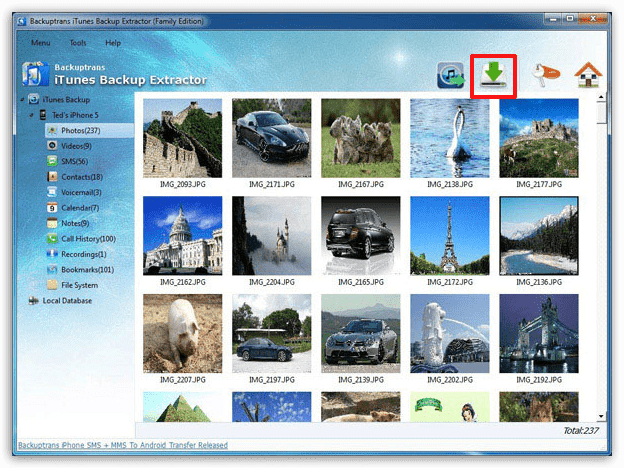The image size is (624, 468).
Task: Select Voicemail(3) in the sidebar
Action: point(81,192)
